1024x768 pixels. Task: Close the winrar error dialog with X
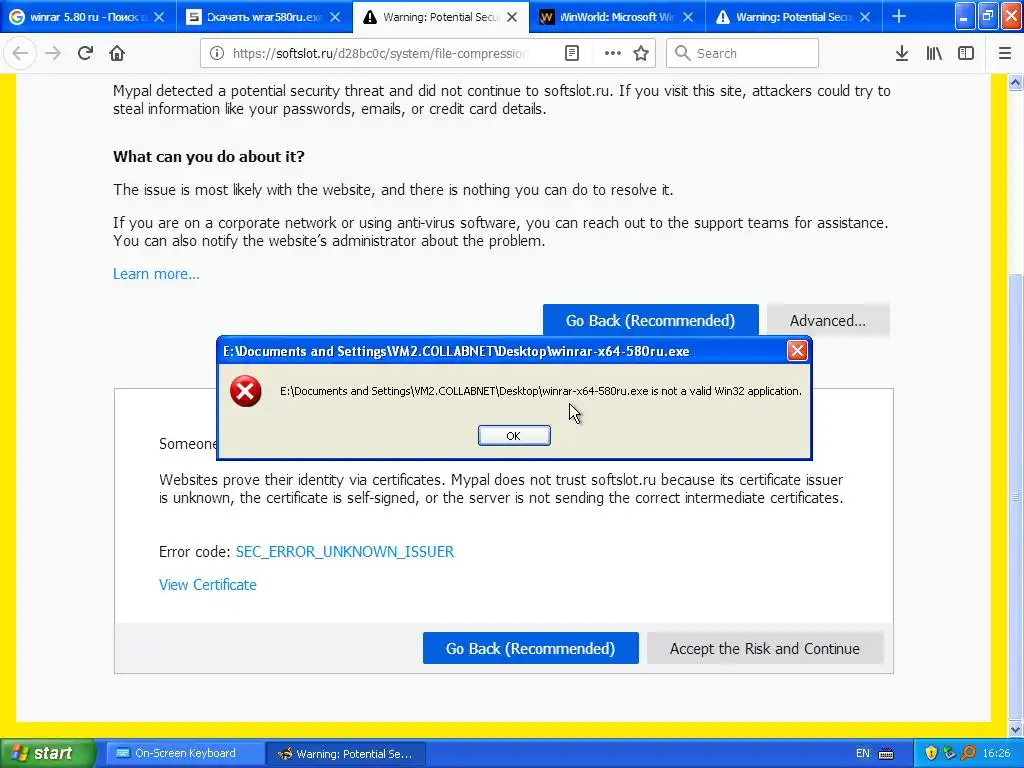(x=797, y=351)
